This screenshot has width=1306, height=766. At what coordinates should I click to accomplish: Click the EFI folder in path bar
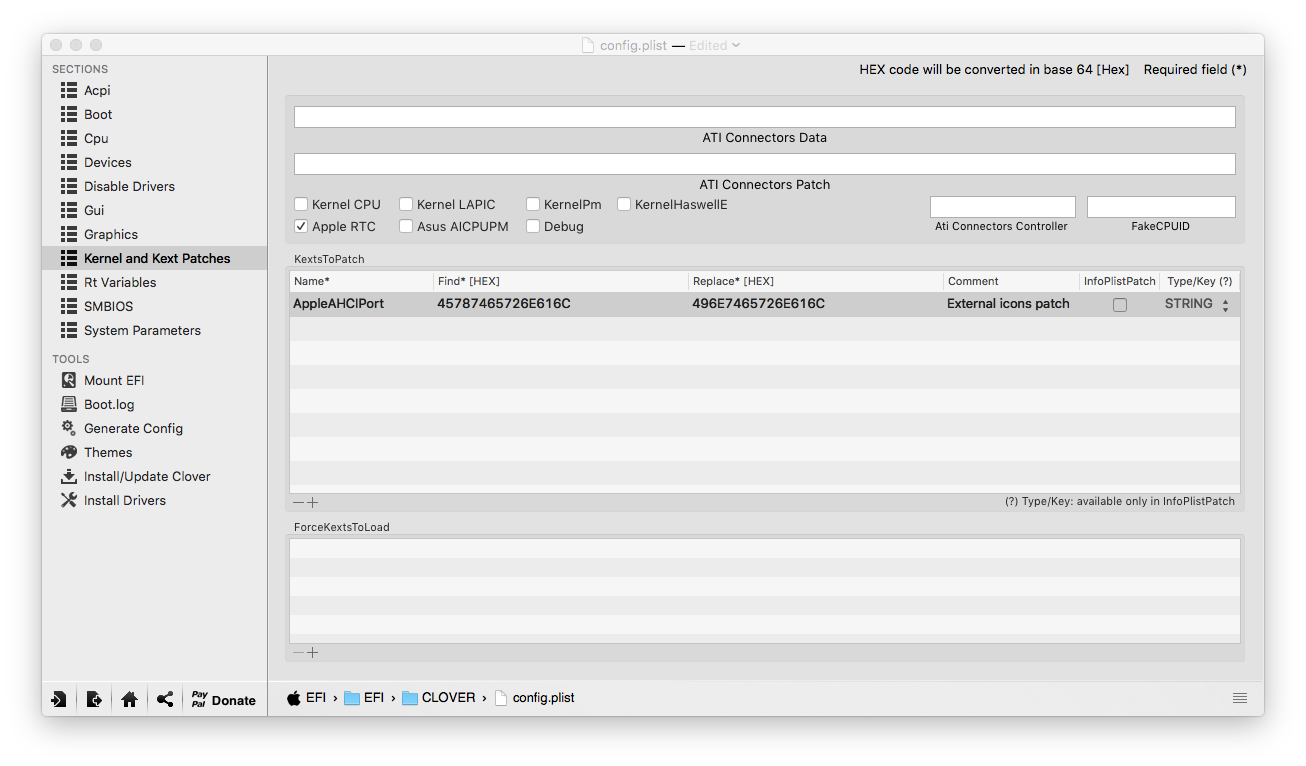[364, 698]
